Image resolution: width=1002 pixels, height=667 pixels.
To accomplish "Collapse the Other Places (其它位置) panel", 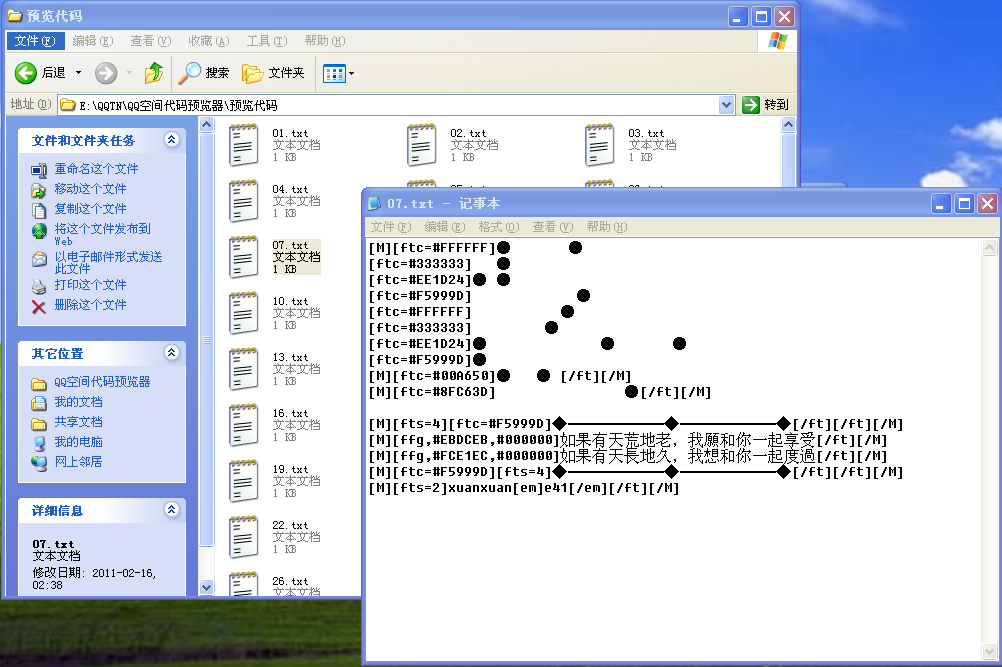I will coord(171,353).
